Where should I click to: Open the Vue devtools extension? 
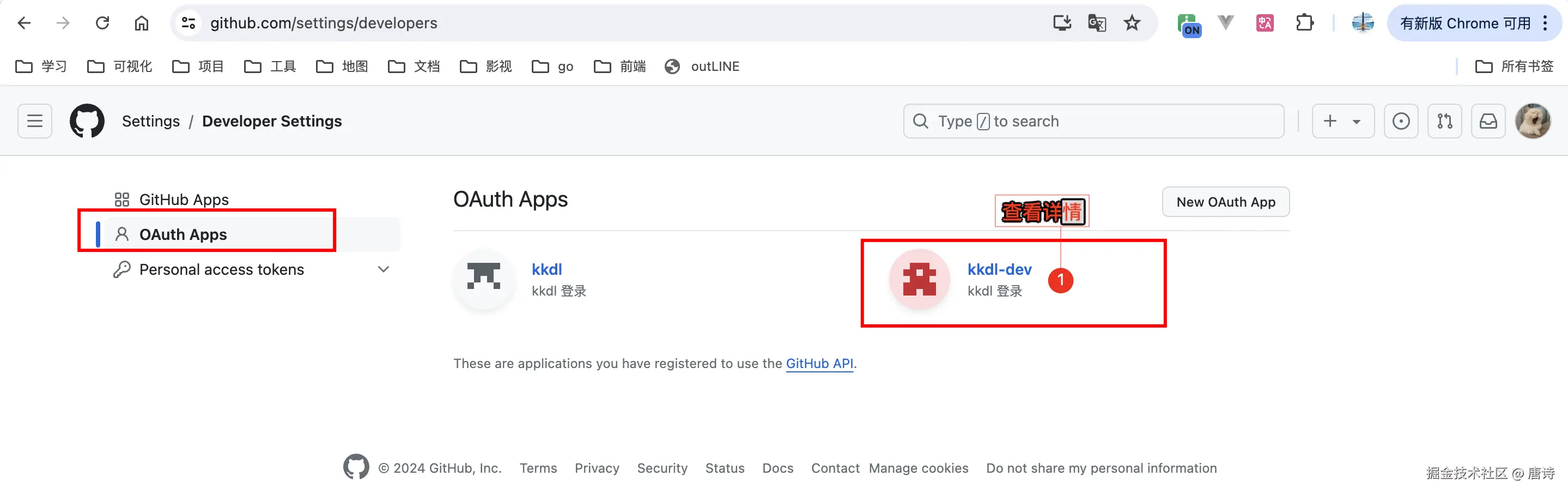tap(1225, 23)
